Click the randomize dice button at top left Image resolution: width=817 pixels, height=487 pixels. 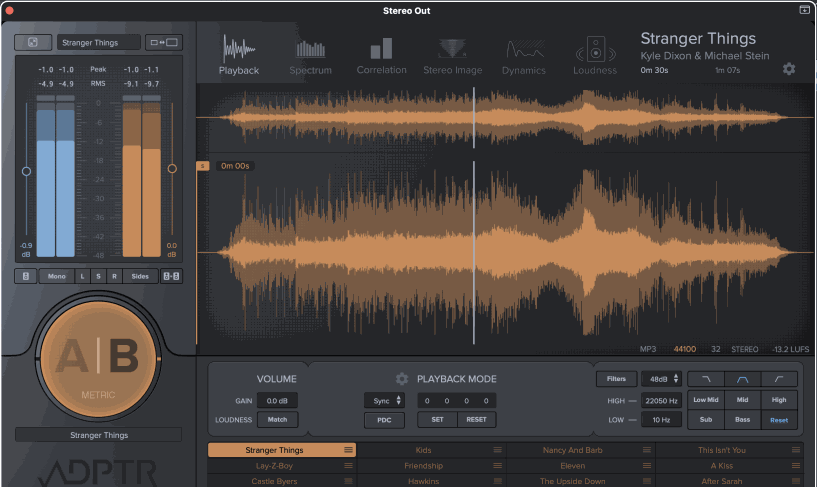pyautogui.click(x=33, y=42)
